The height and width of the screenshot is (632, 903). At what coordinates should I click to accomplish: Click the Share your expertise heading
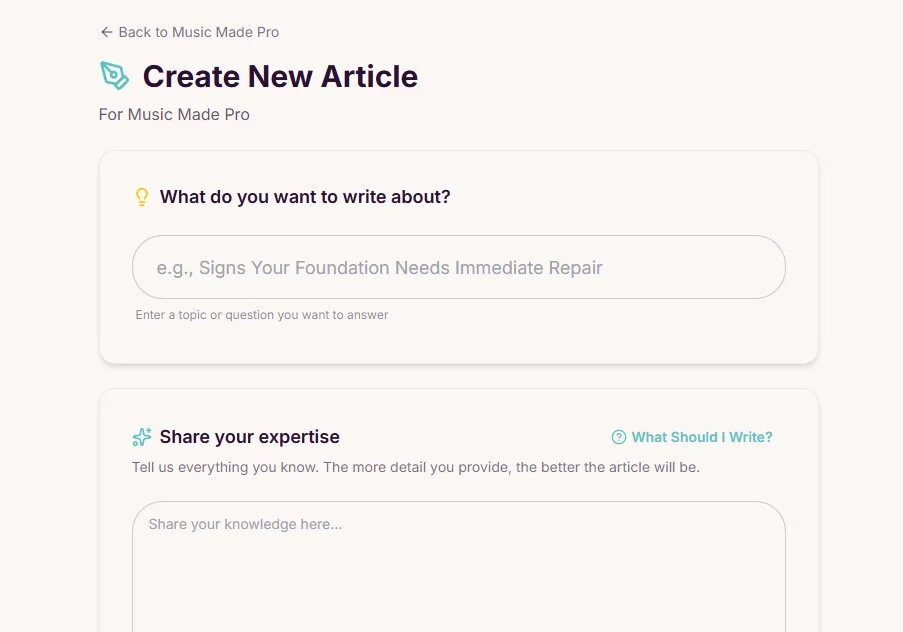point(249,437)
